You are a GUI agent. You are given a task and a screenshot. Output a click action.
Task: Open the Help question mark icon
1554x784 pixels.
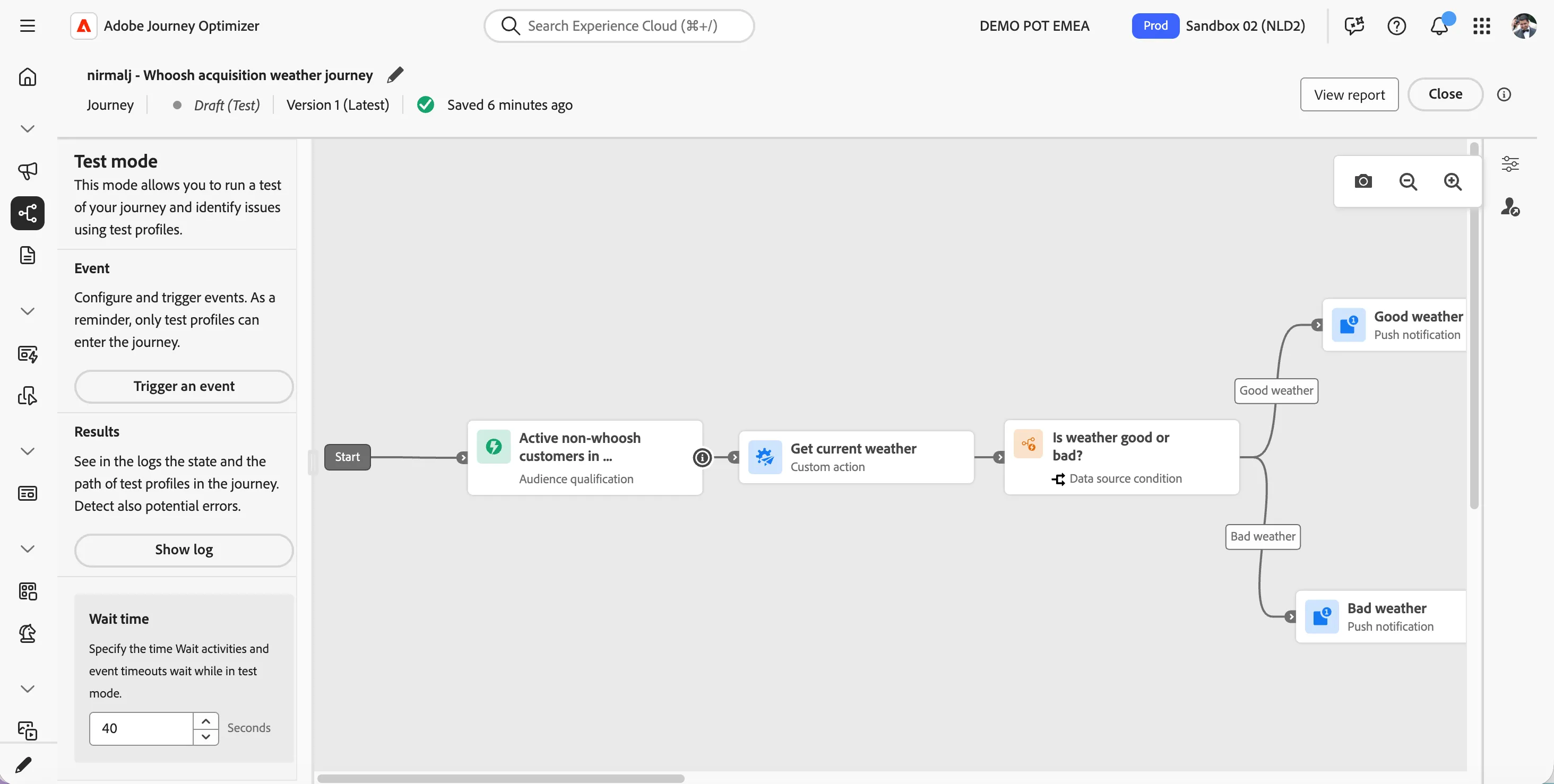tap(1396, 26)
